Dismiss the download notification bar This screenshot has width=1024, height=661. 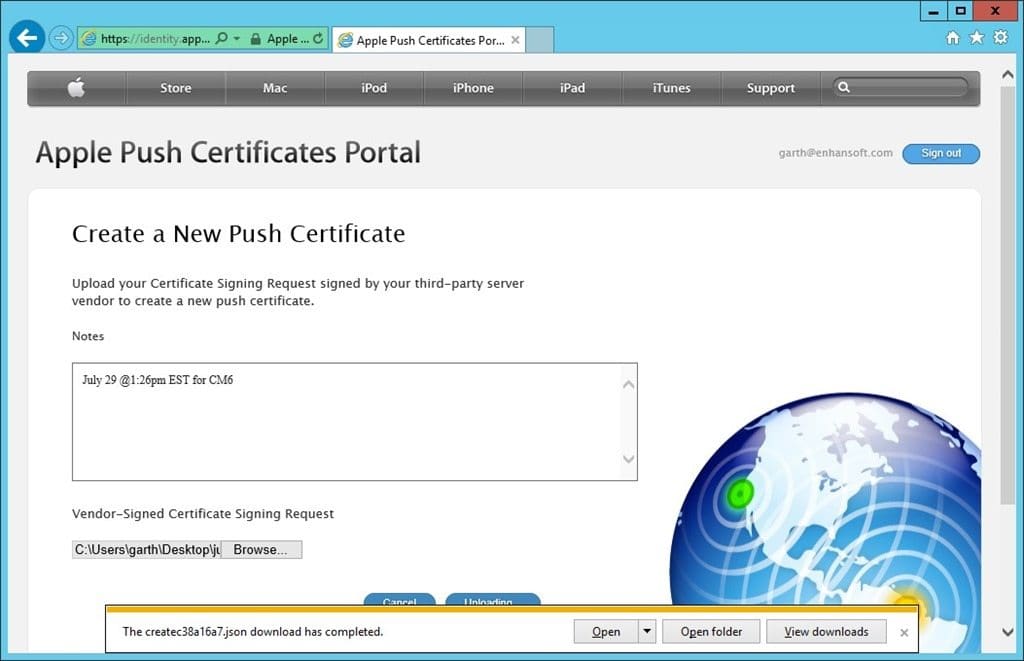(904, 632)
